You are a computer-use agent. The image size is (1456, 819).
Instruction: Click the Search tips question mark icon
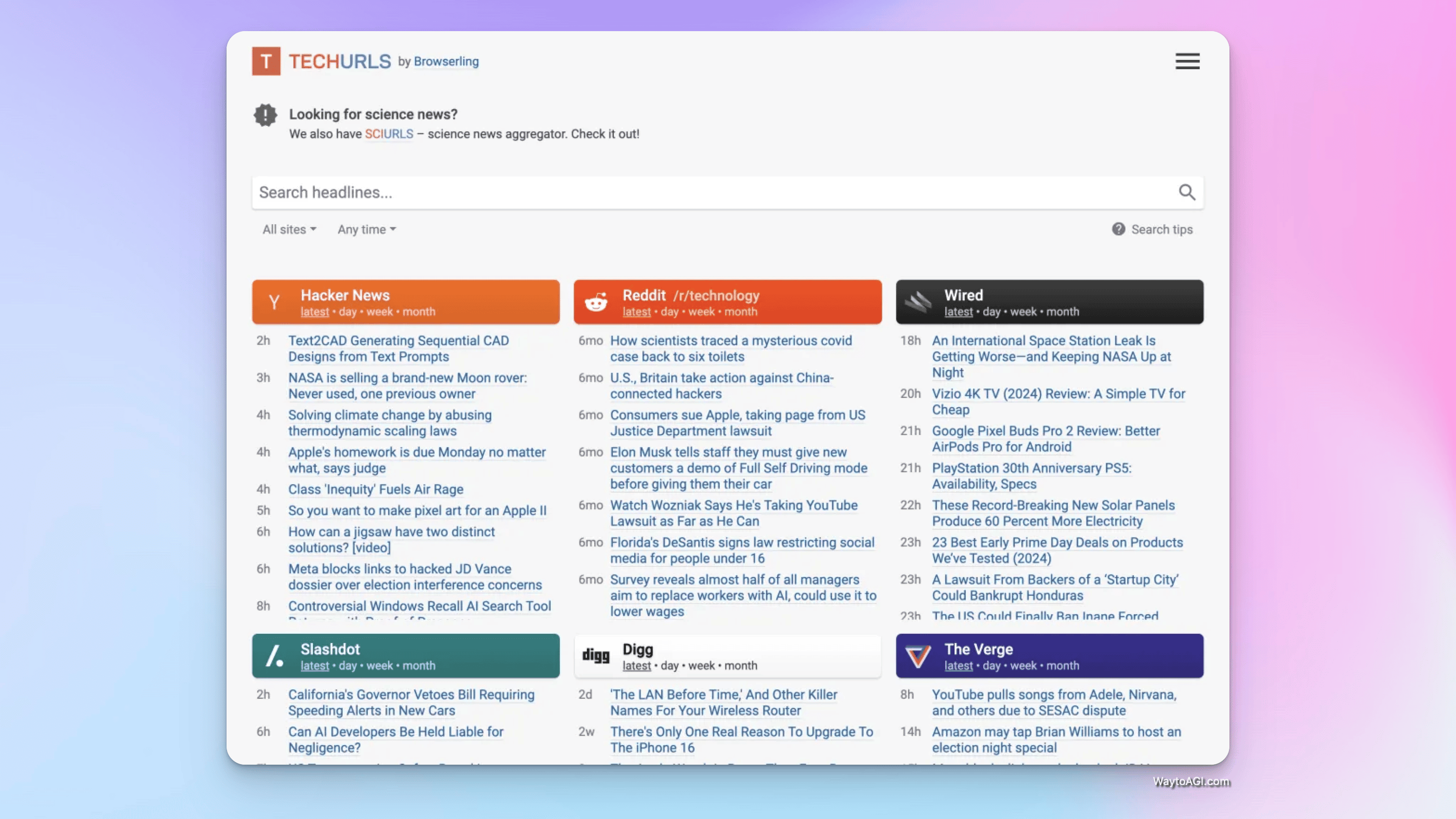pos(1118,229)
